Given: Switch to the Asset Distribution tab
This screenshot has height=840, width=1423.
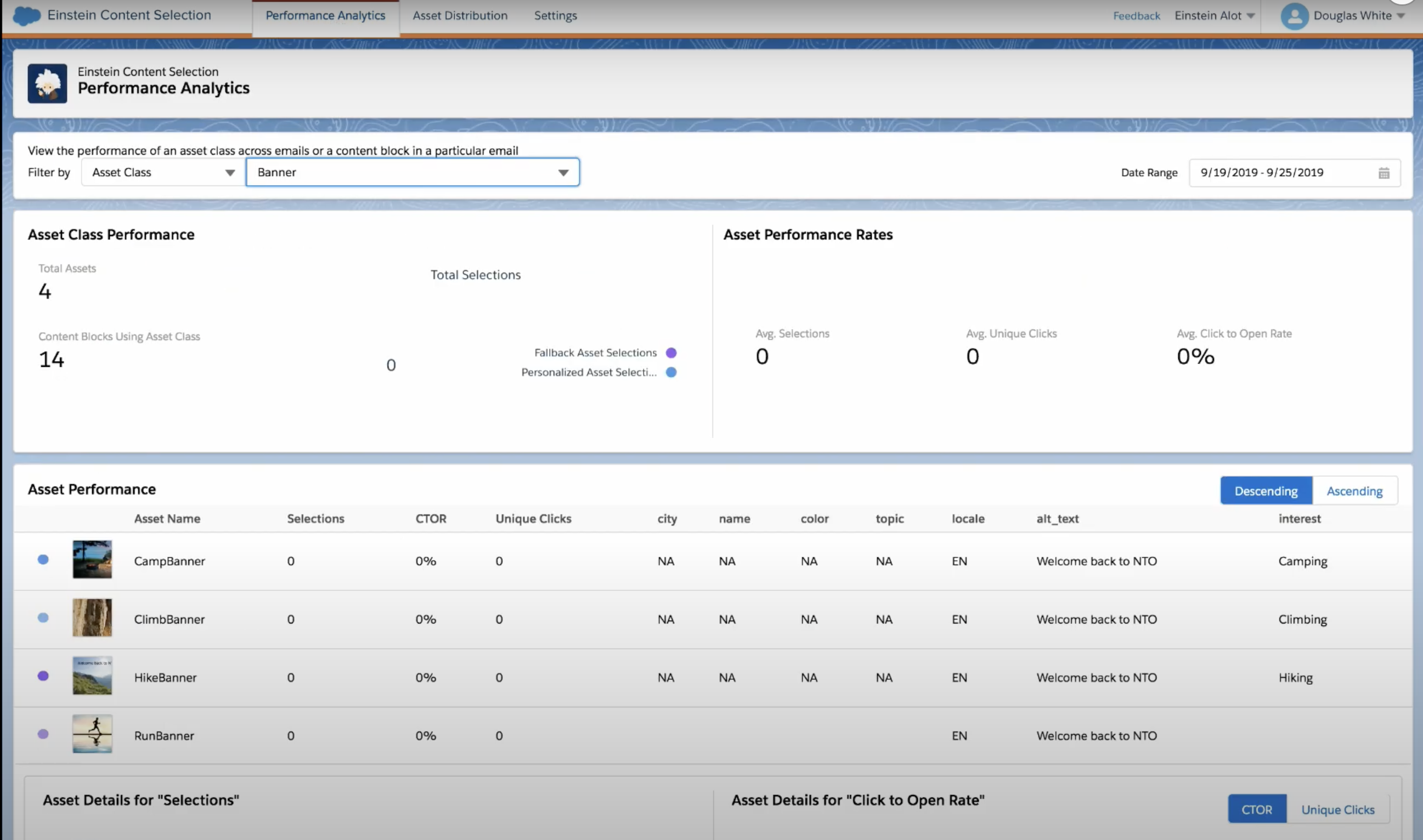Looking at the screenshot, I should point(460,16).
